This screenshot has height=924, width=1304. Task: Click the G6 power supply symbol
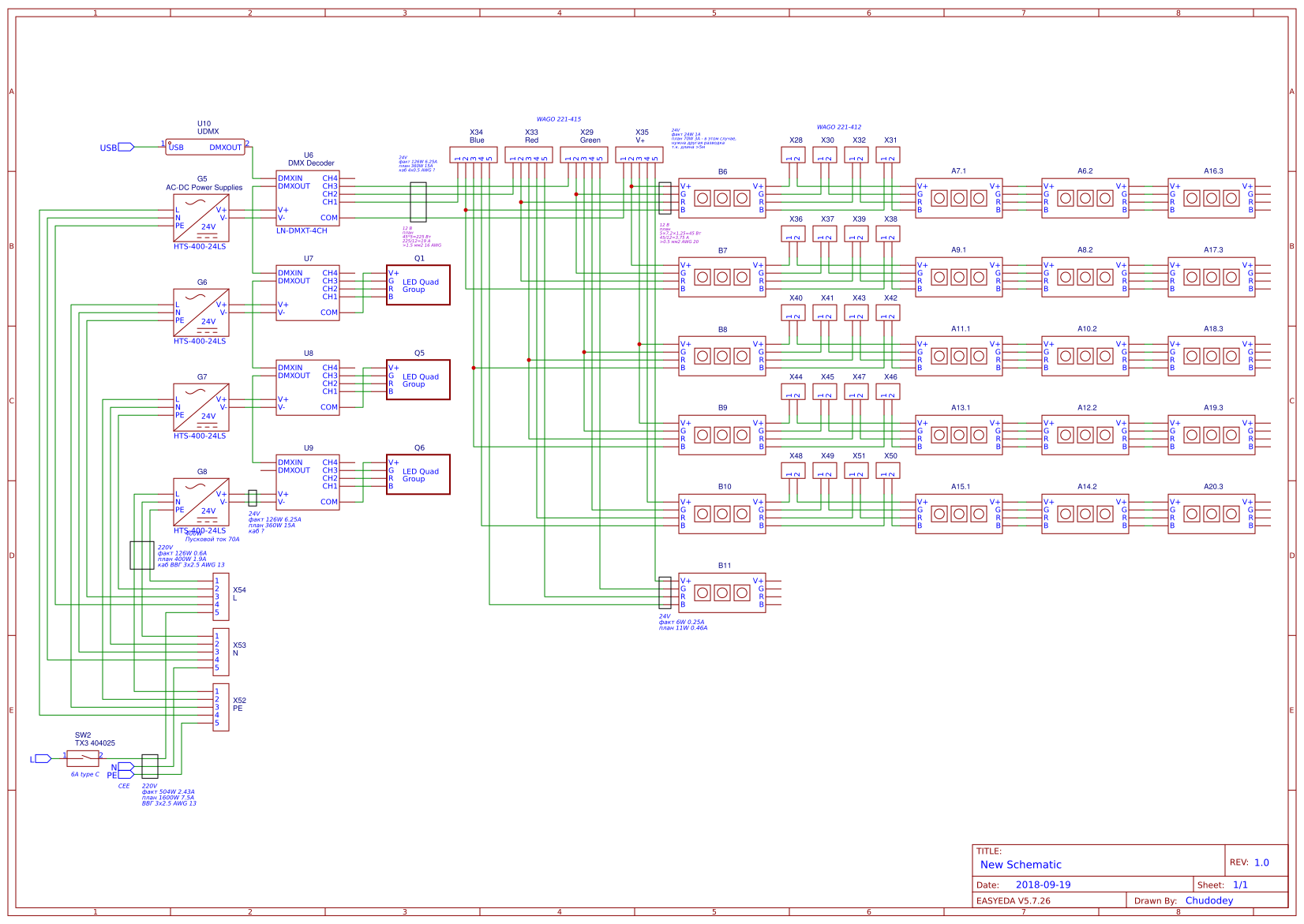click(x=201, y=312)
